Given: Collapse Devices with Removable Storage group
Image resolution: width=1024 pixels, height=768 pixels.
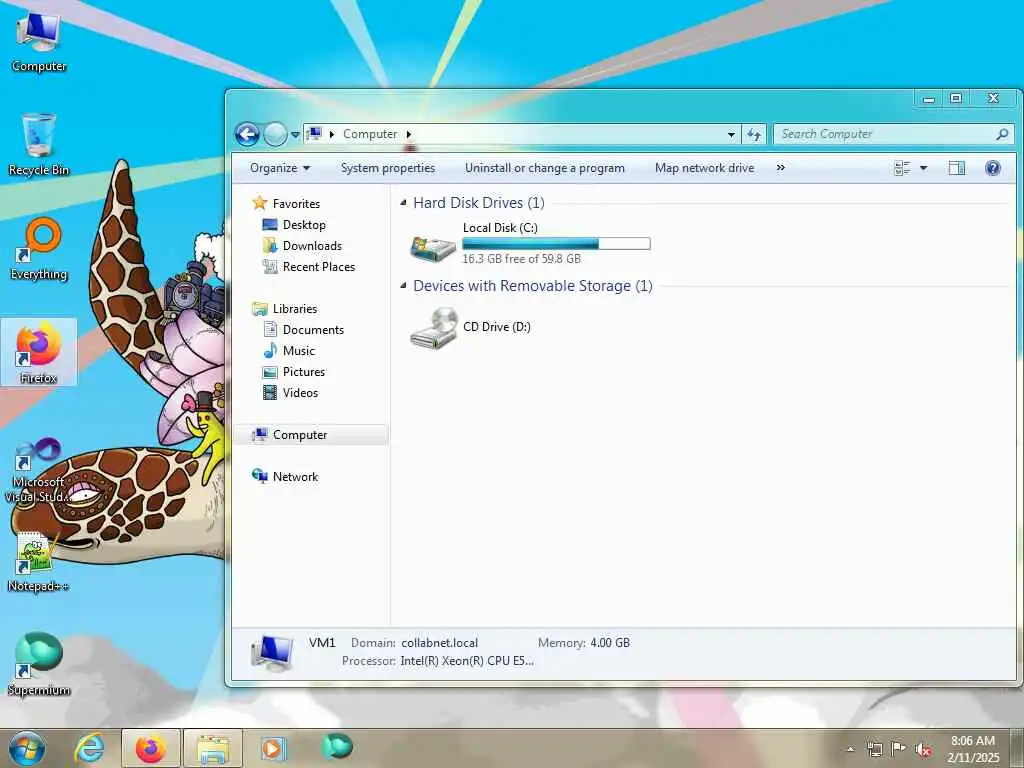Looking at the screenshot, I should click(403, 286).
